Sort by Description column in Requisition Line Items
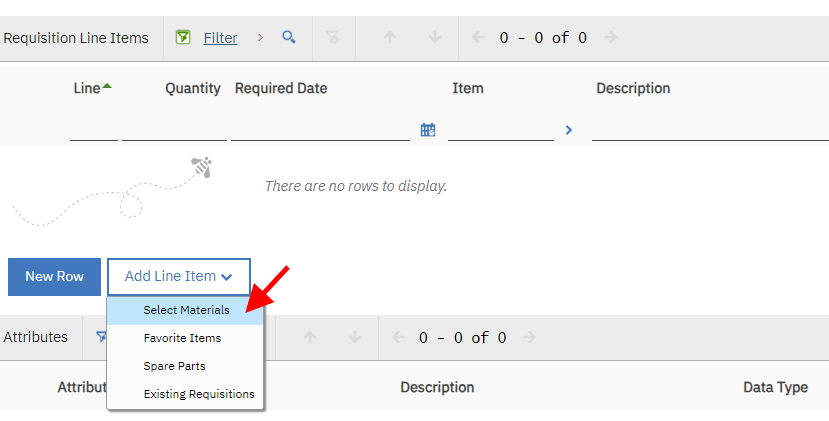This screenshot has height=421, width=829. [x=633, y=88]
